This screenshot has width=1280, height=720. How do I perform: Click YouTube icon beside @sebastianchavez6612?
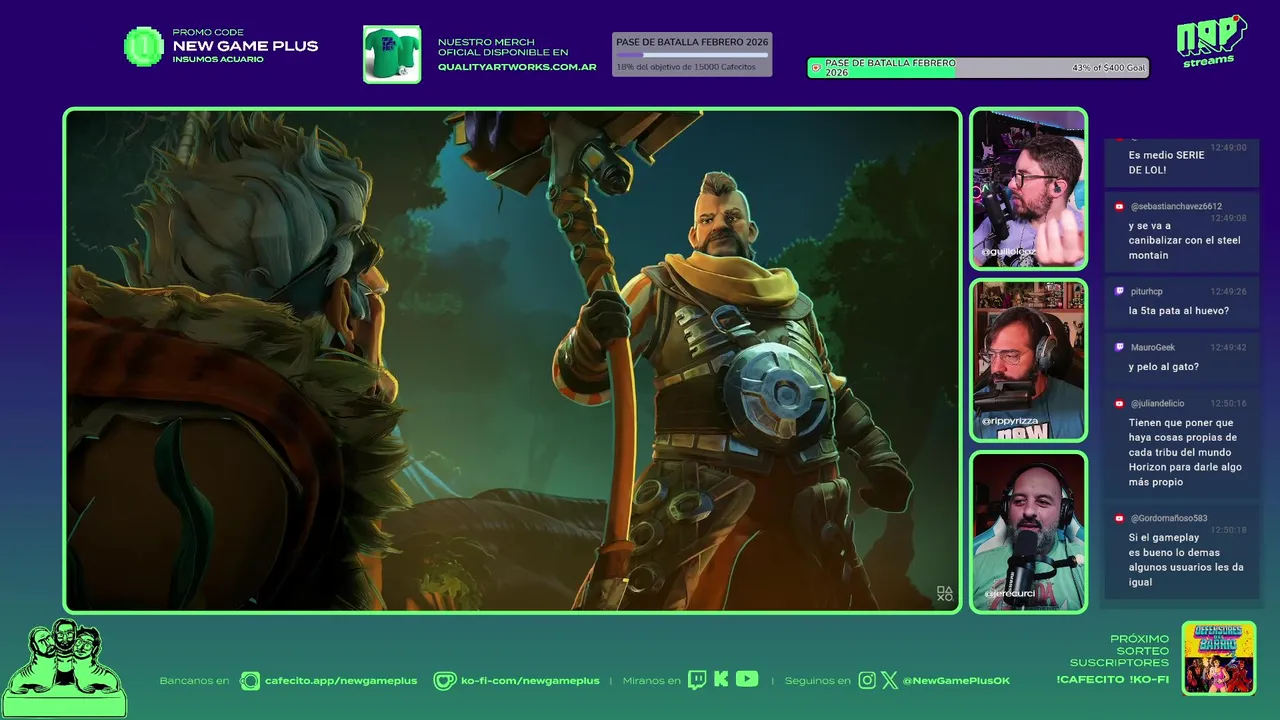point(1119,206)
